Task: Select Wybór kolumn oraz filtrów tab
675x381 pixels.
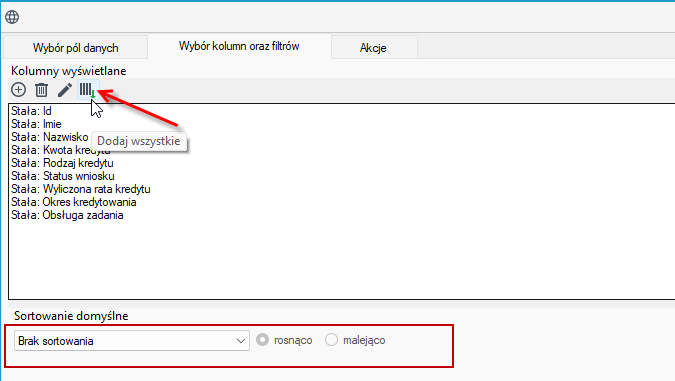Action: pos(239,46)
